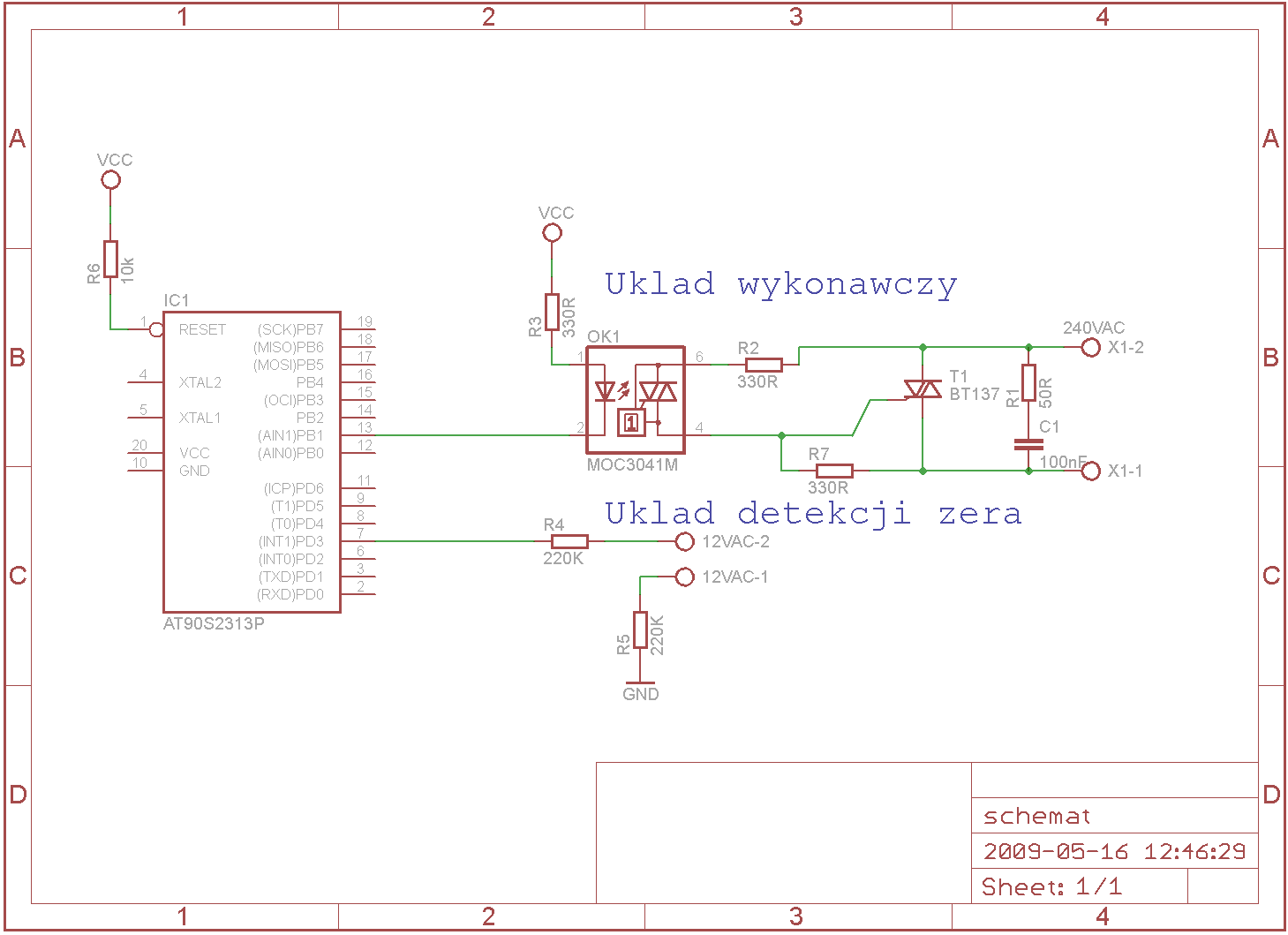This screenshot has height=935, width=1288.
Task: Click the junction dot left of R7
Action: pyautogui.click(x=781, y=435)
